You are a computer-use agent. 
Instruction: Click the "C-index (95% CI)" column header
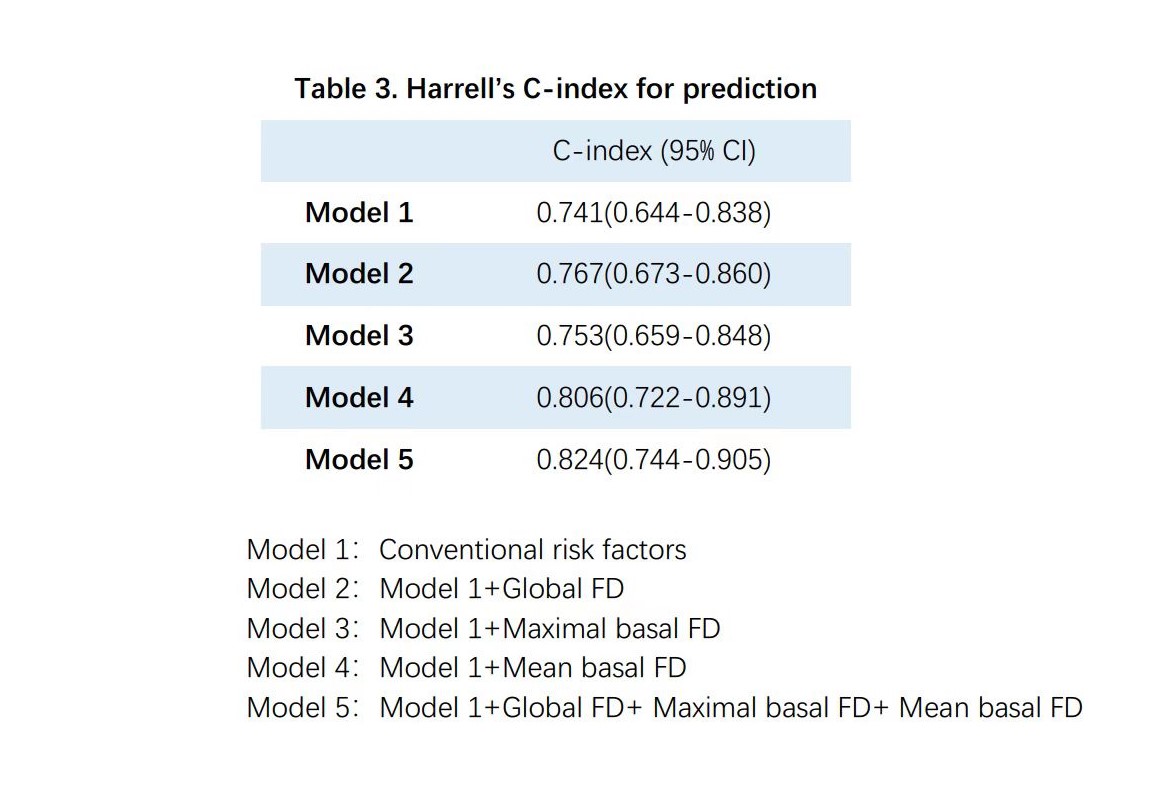click(654, 151)
